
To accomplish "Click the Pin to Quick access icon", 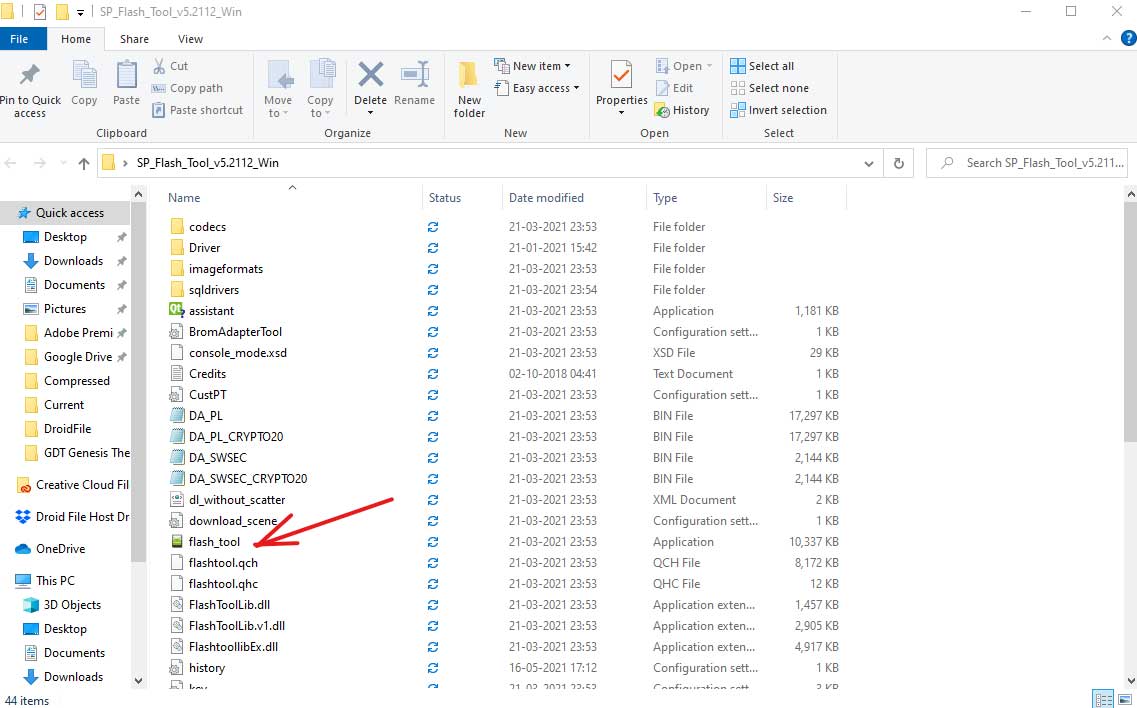I will coord(30,74).
